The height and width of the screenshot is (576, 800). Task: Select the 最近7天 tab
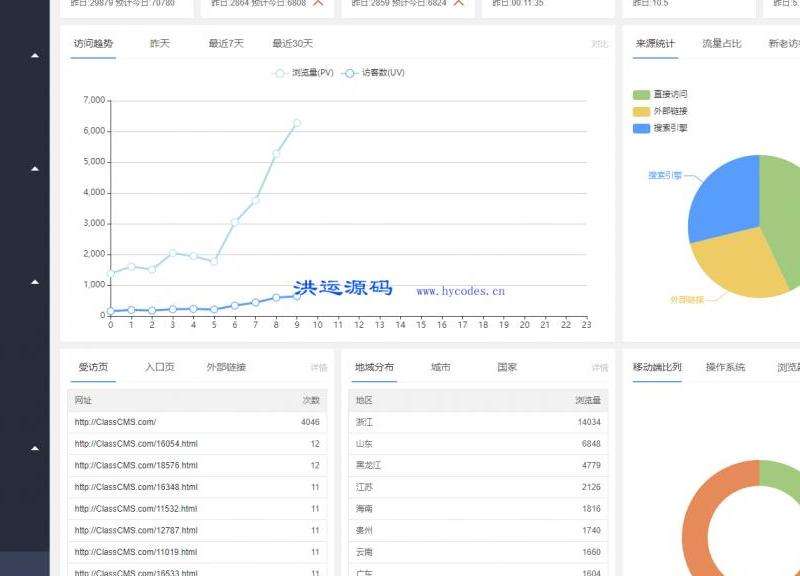[x=226, y=44]
